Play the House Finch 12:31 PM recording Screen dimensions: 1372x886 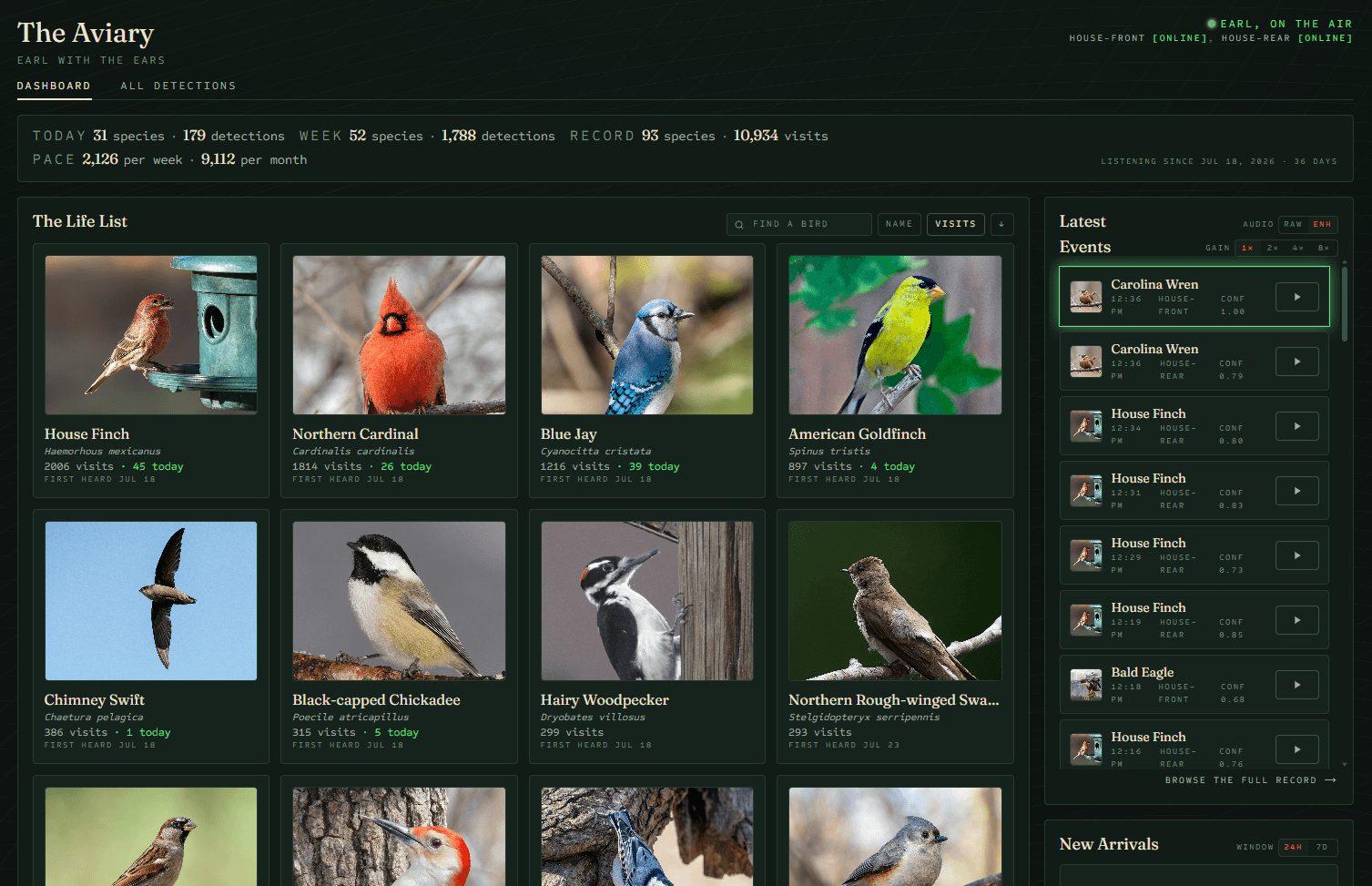pyautogui.click(x=1296, y=491)
